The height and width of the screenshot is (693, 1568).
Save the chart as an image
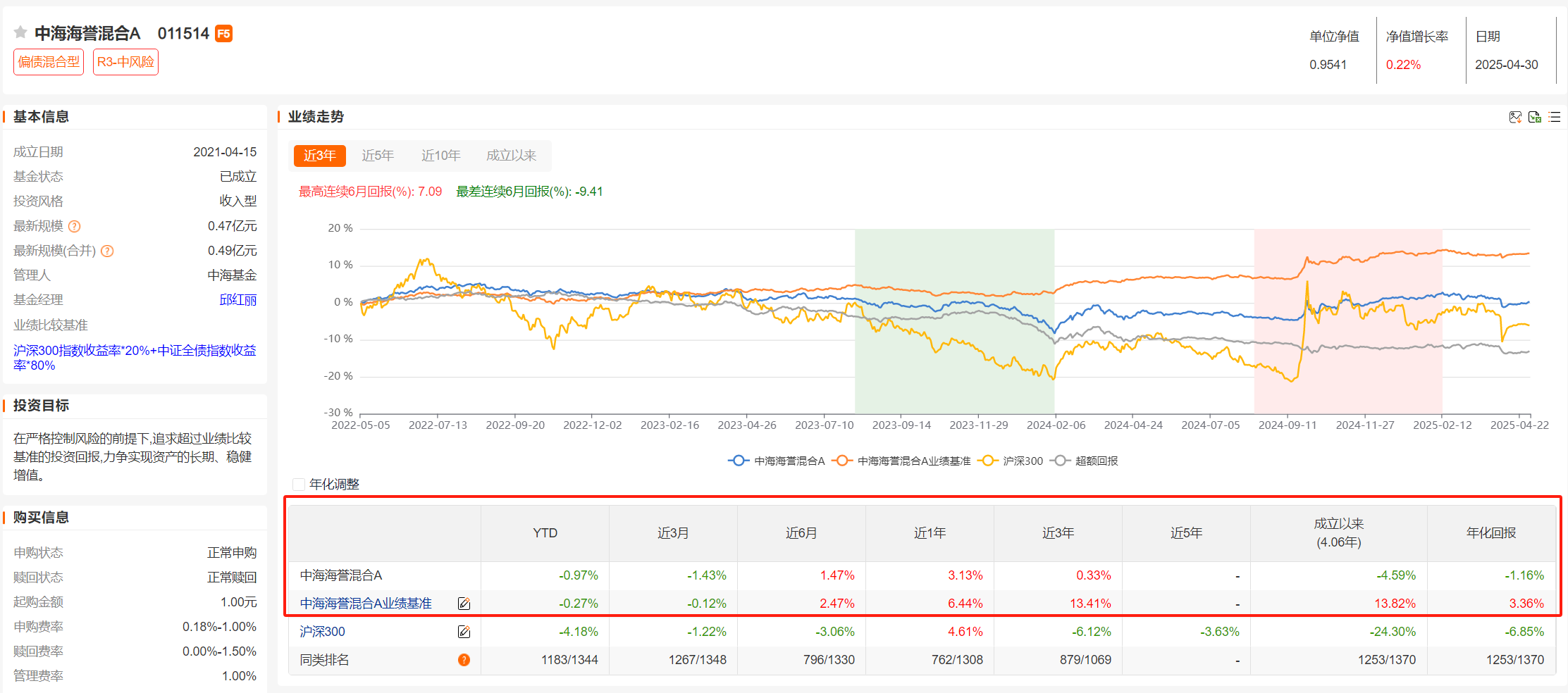point(1515,117)
